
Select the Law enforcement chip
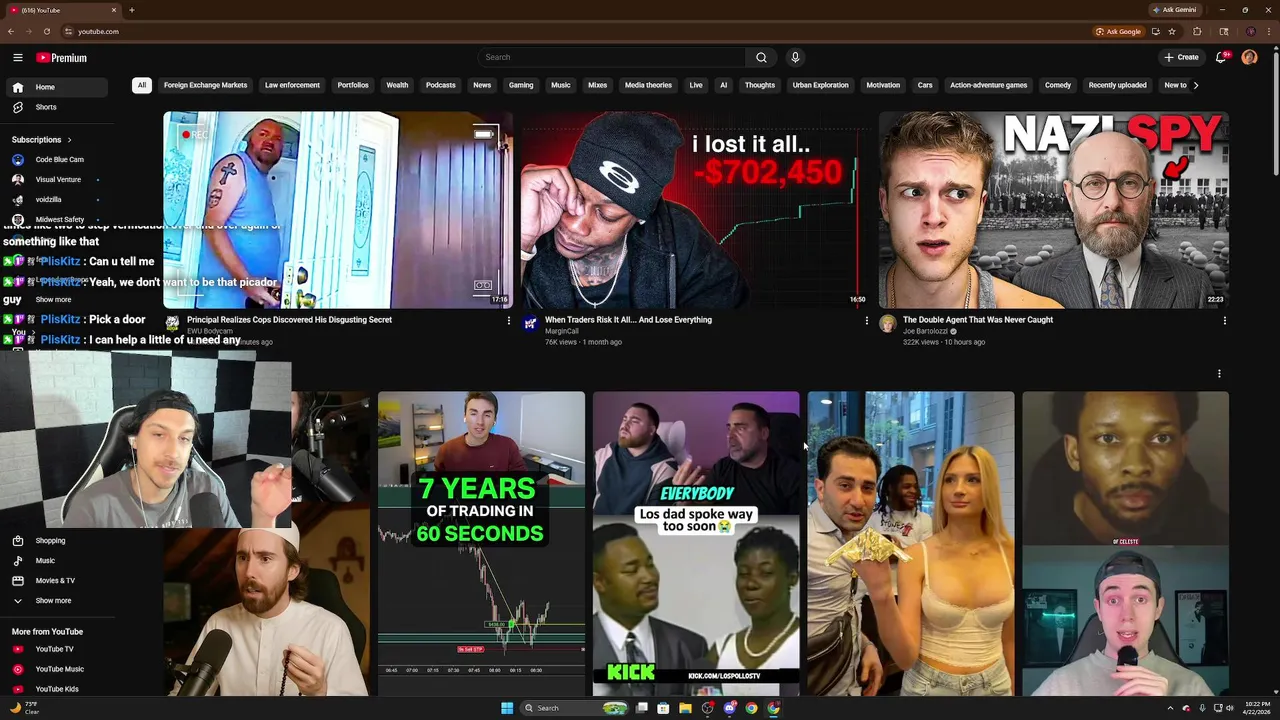292,85
